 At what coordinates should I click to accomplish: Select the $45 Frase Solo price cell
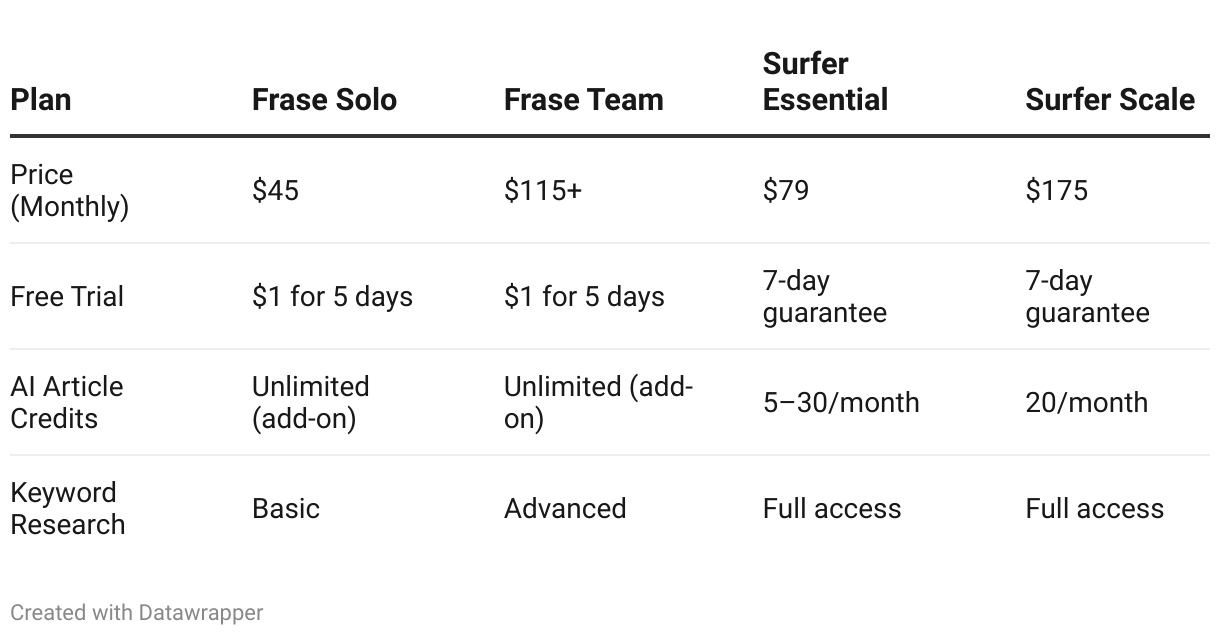click(275, 190)
